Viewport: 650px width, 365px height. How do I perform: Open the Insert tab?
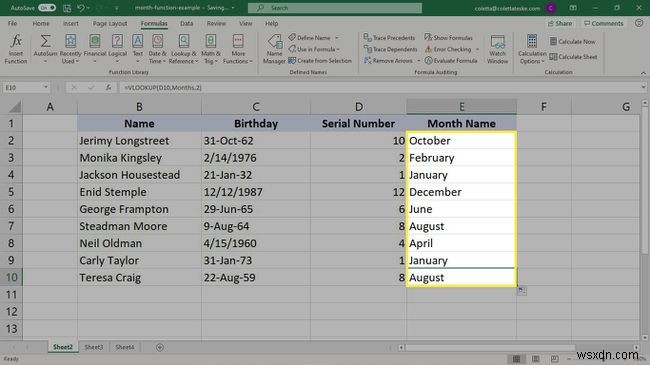[x=70, y=24]
